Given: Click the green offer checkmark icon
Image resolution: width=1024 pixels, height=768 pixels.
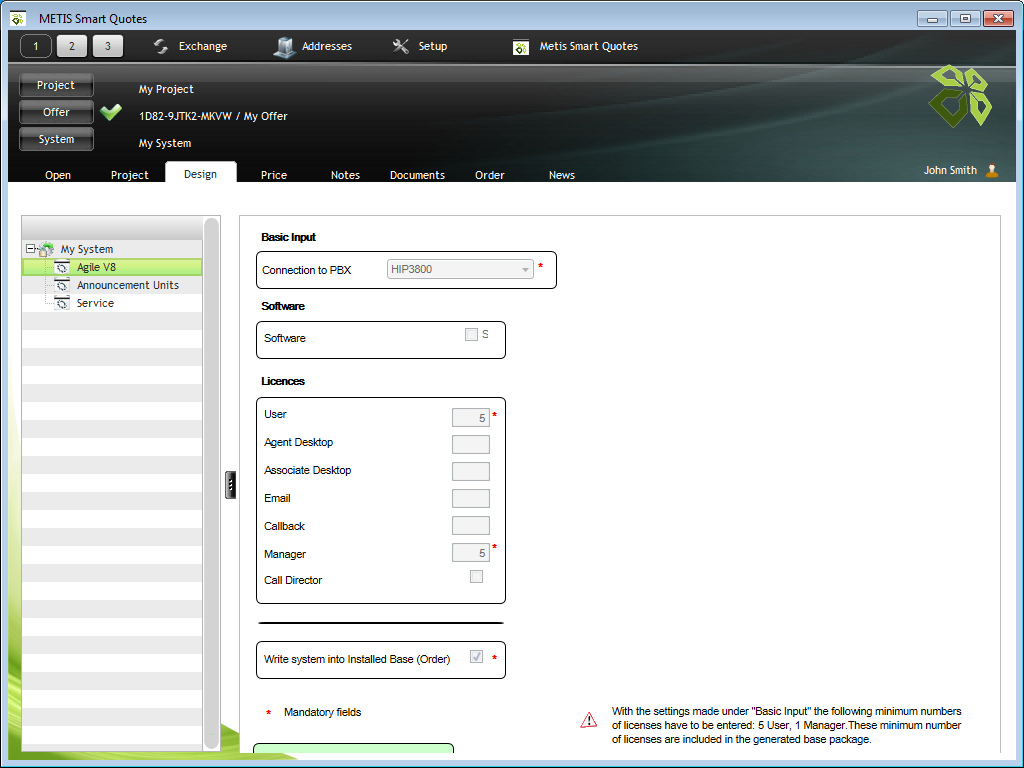Looking at the screenshot, I should (111, 112).
